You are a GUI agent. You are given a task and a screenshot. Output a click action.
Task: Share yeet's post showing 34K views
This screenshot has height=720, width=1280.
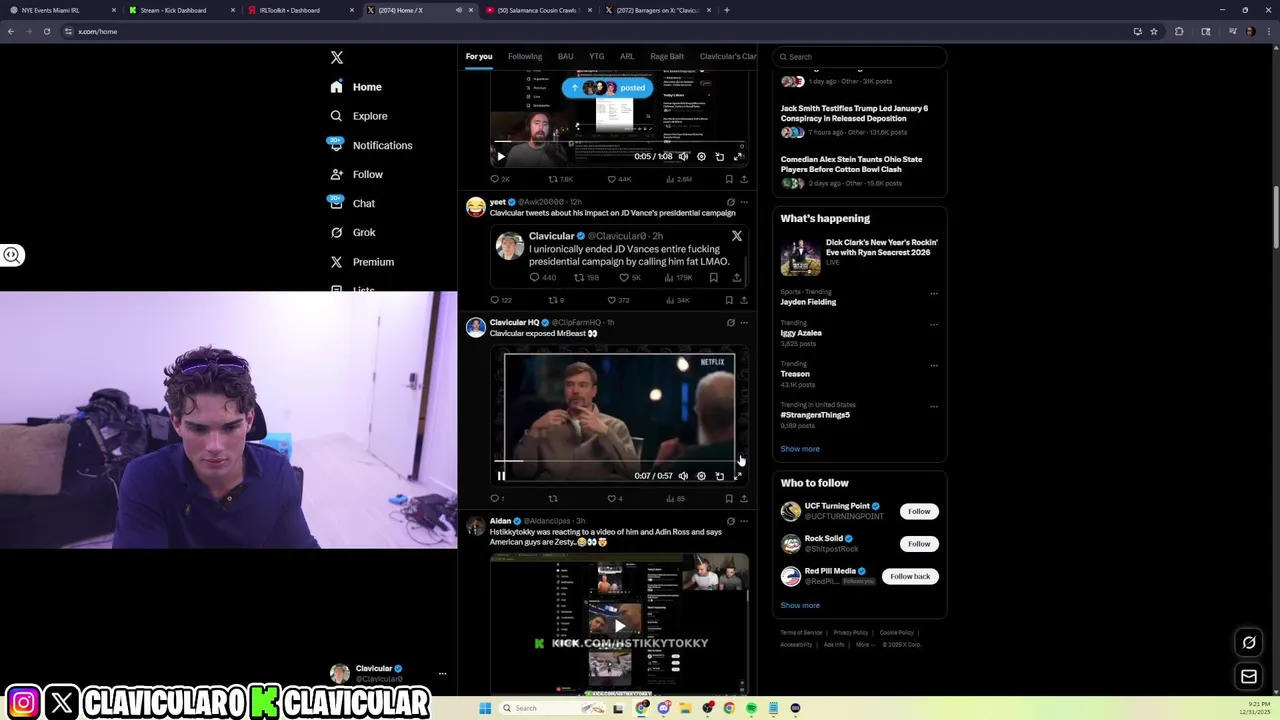(x=743, y=300)
